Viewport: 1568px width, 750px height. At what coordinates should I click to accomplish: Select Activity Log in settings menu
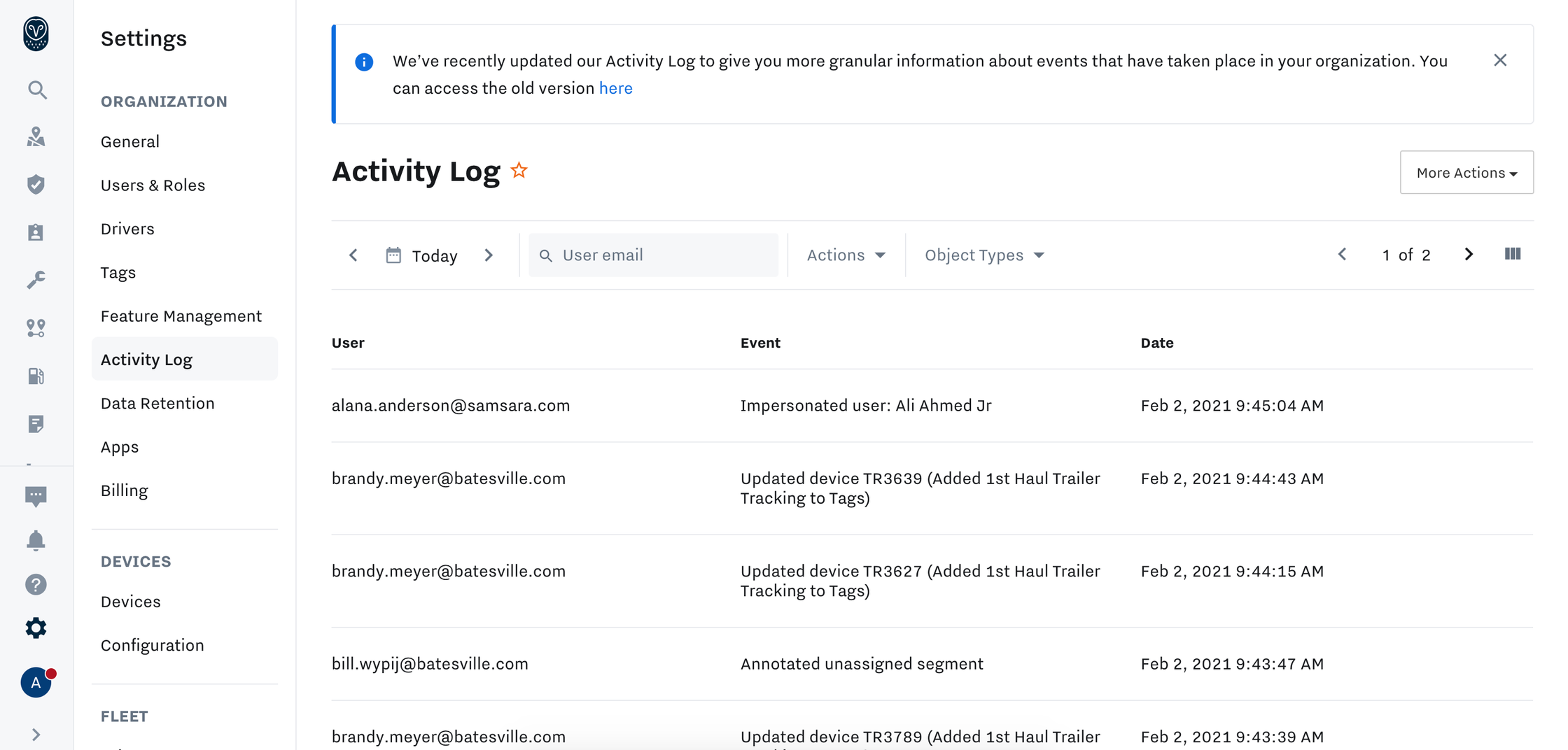[x=185, y=360]
